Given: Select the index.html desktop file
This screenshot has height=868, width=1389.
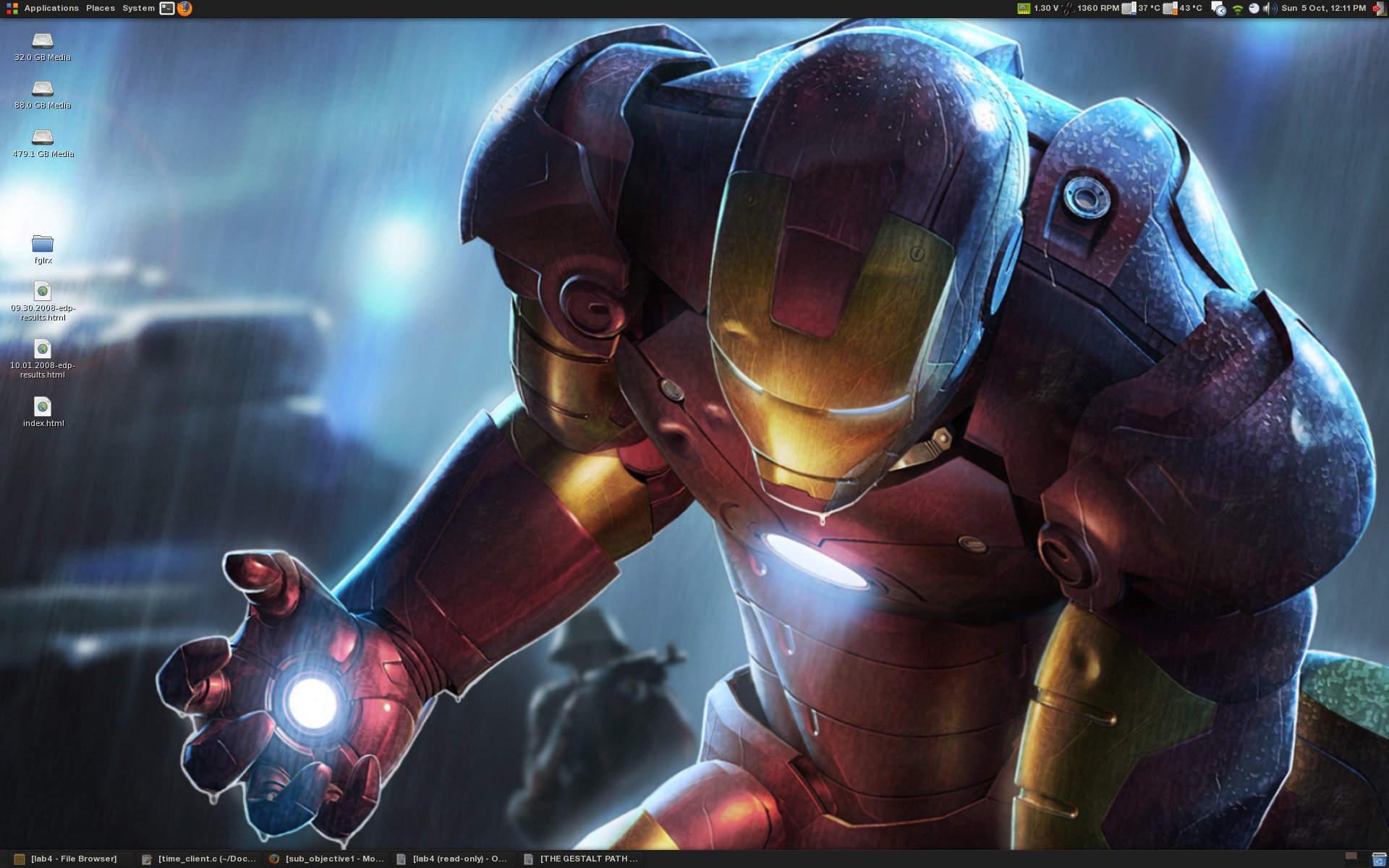Looking at the screenshot, I should click(x=43, y=407).
